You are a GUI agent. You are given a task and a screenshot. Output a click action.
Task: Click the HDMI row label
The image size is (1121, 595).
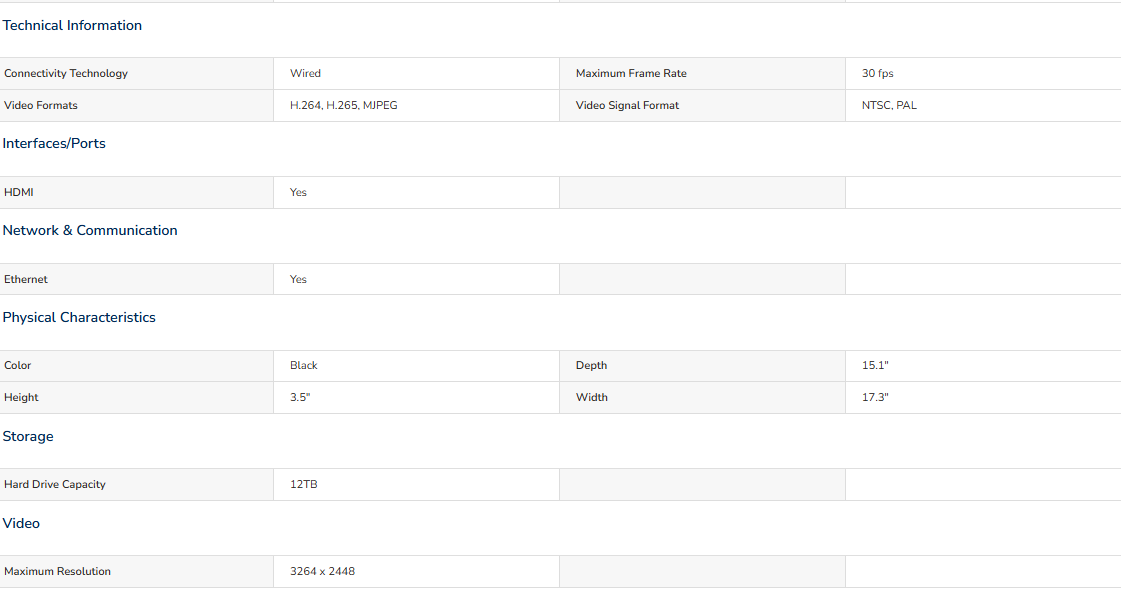click(x=19, y=192)
